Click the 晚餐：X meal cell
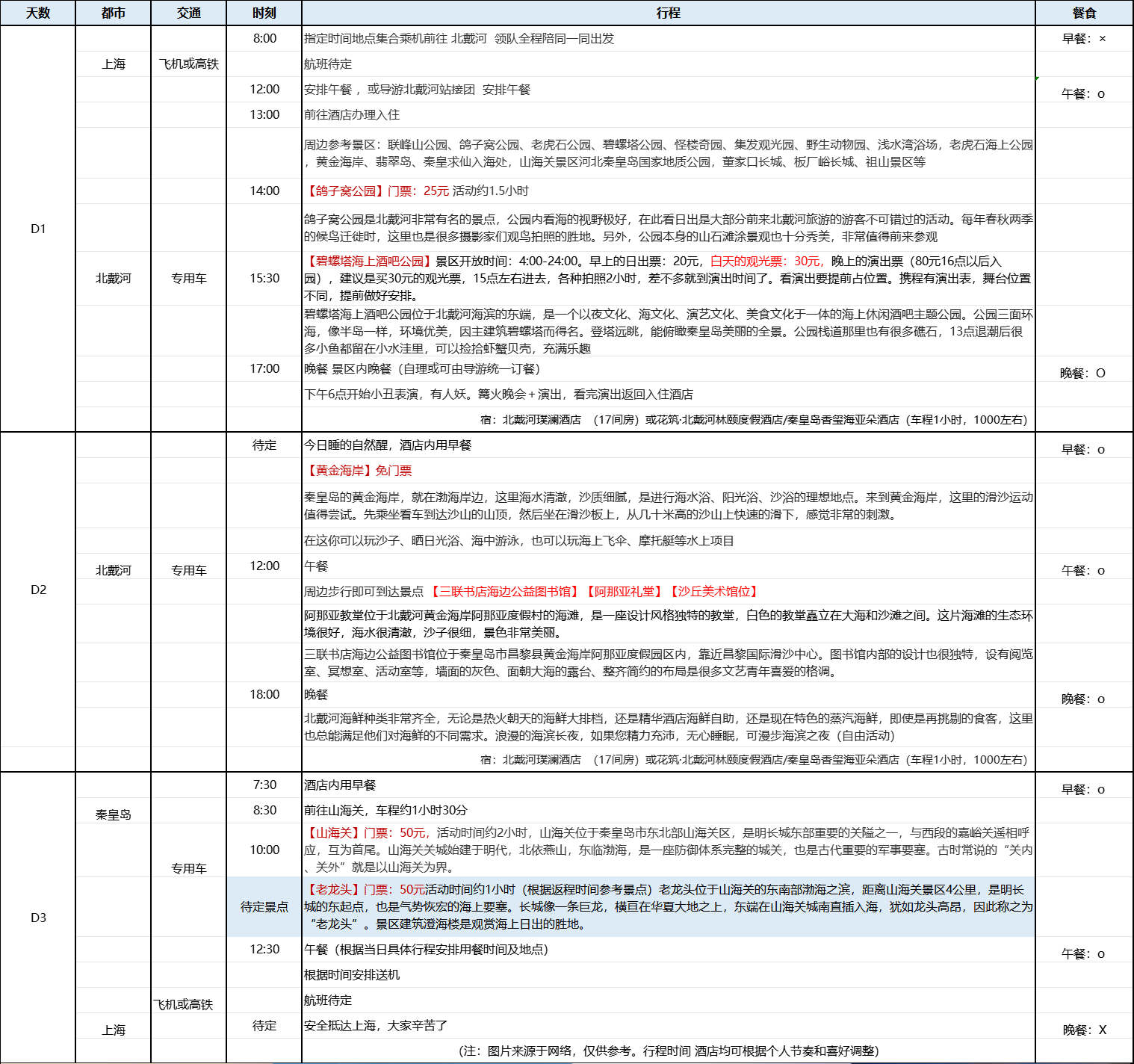 tap(1084, 1030)
